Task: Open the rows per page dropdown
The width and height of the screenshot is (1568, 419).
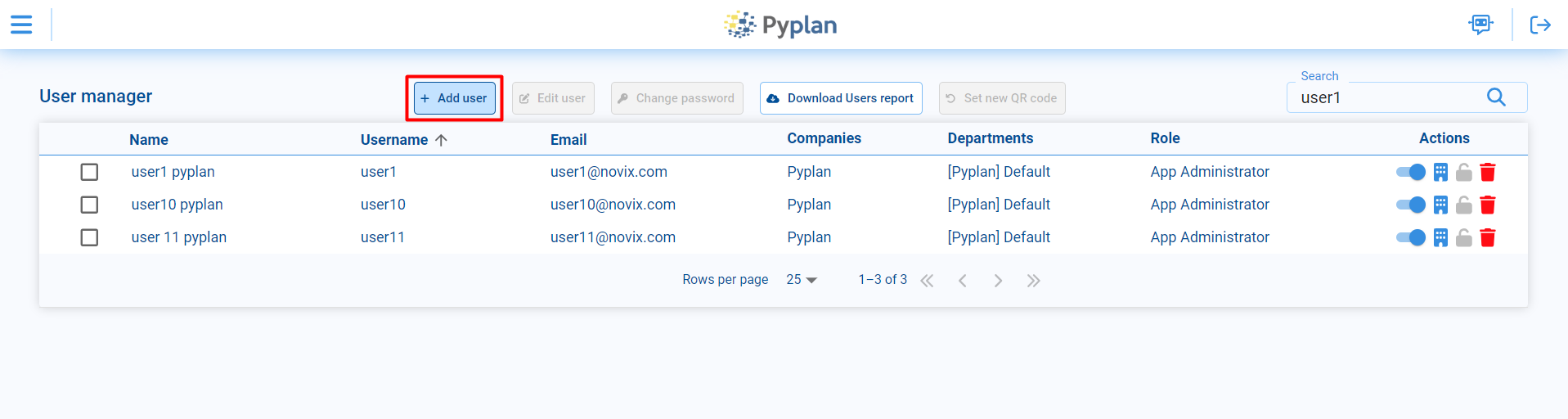Action: tap(802, 280)
